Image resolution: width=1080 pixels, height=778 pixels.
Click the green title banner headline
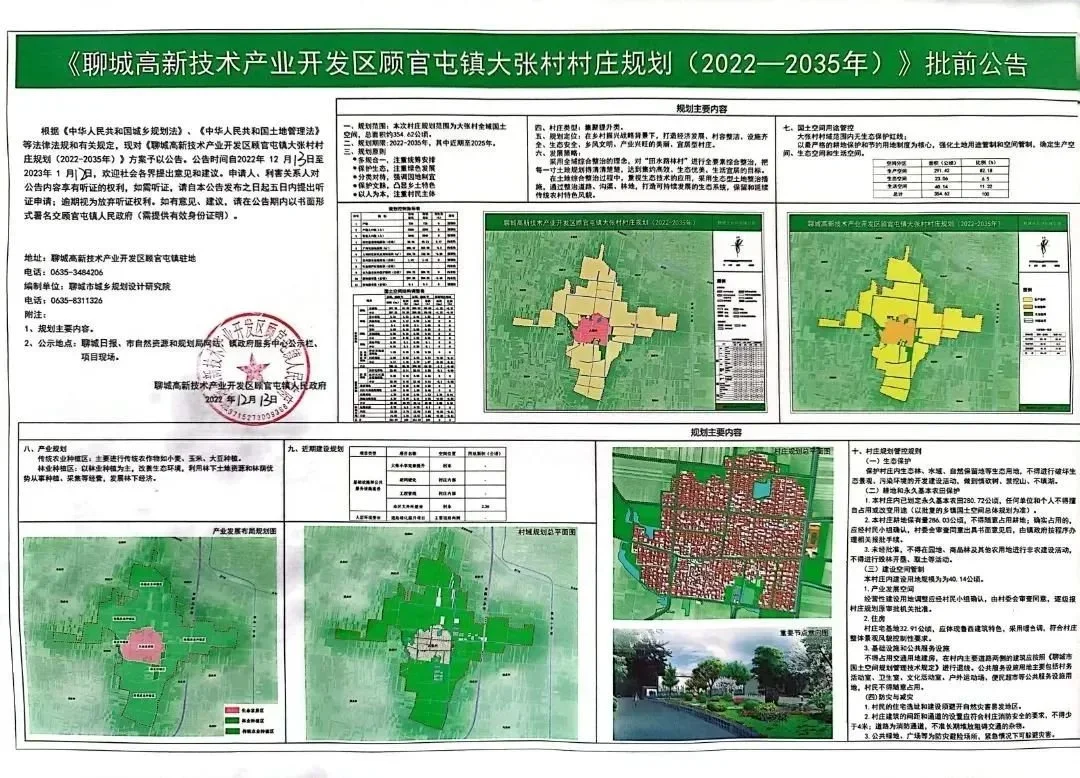(540, 63)
